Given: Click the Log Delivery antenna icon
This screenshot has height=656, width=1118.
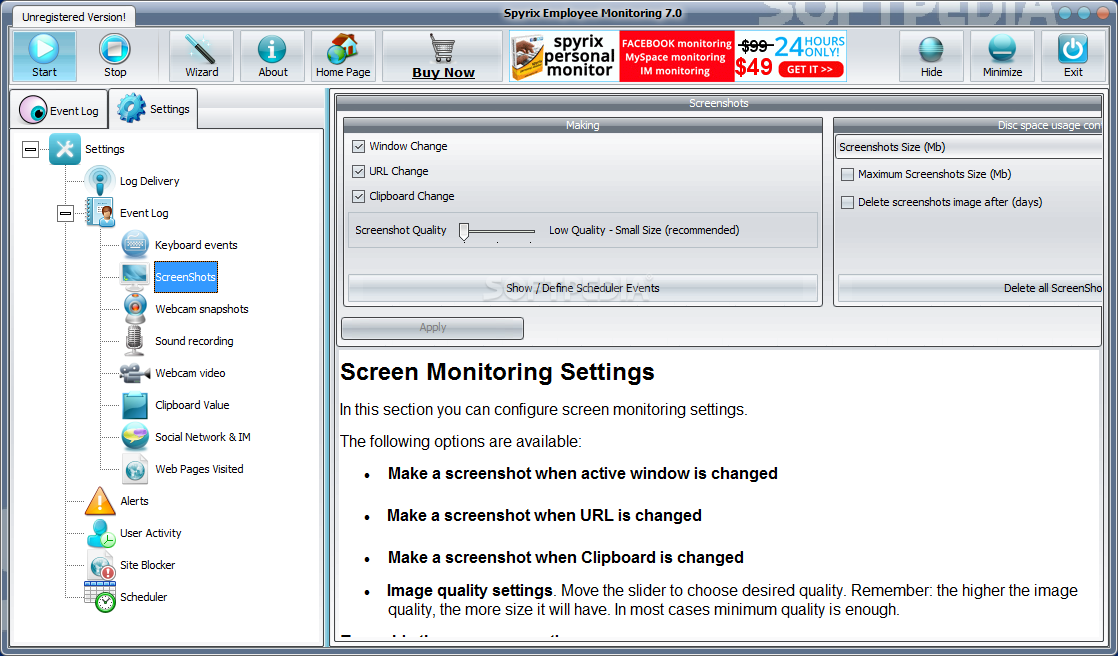Looking at the screenshot, I should 100,180.
